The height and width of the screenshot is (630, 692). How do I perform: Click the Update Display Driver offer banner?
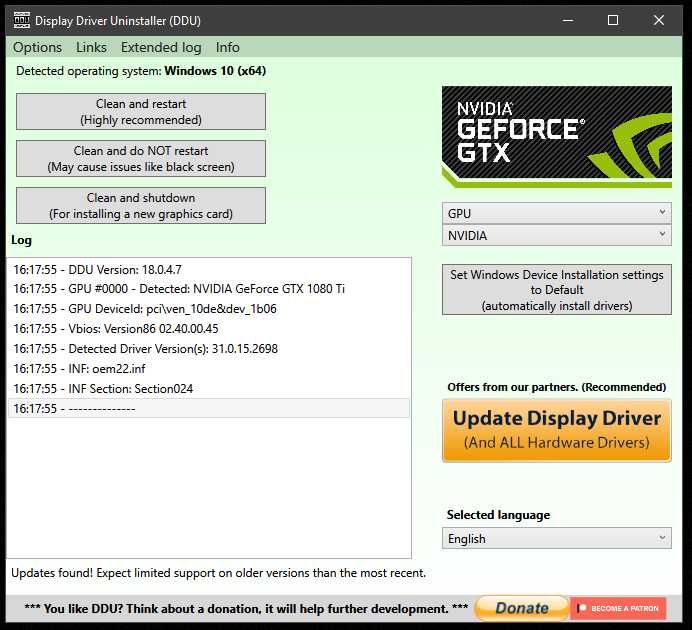tap(557, 431)
